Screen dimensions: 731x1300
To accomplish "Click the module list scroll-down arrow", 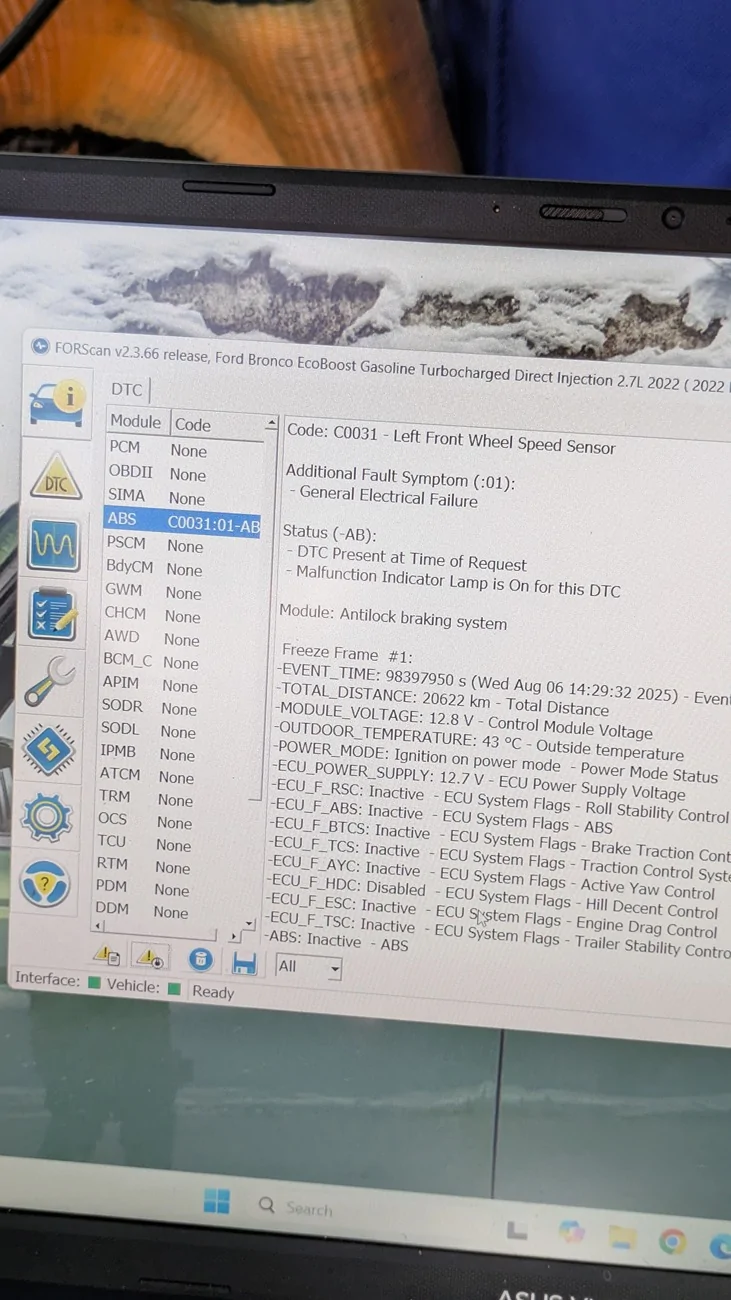I will 249,923.
